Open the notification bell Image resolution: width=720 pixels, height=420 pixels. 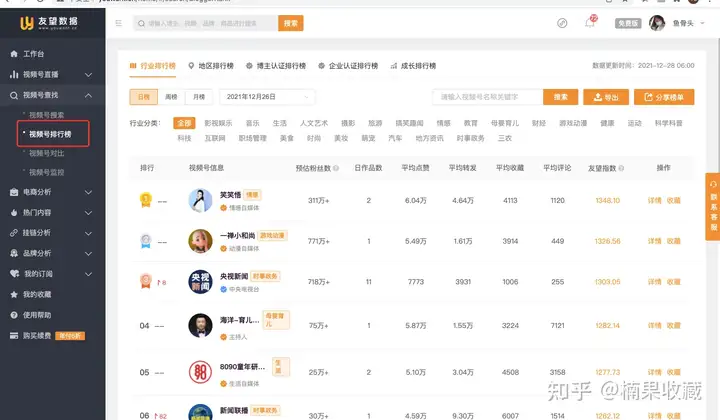(x=590, y=22)
